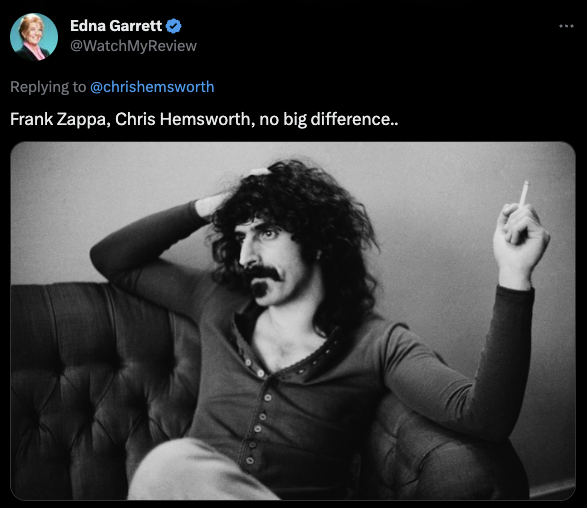
Task: Click the blue verified badge
Action: [173, 26]
